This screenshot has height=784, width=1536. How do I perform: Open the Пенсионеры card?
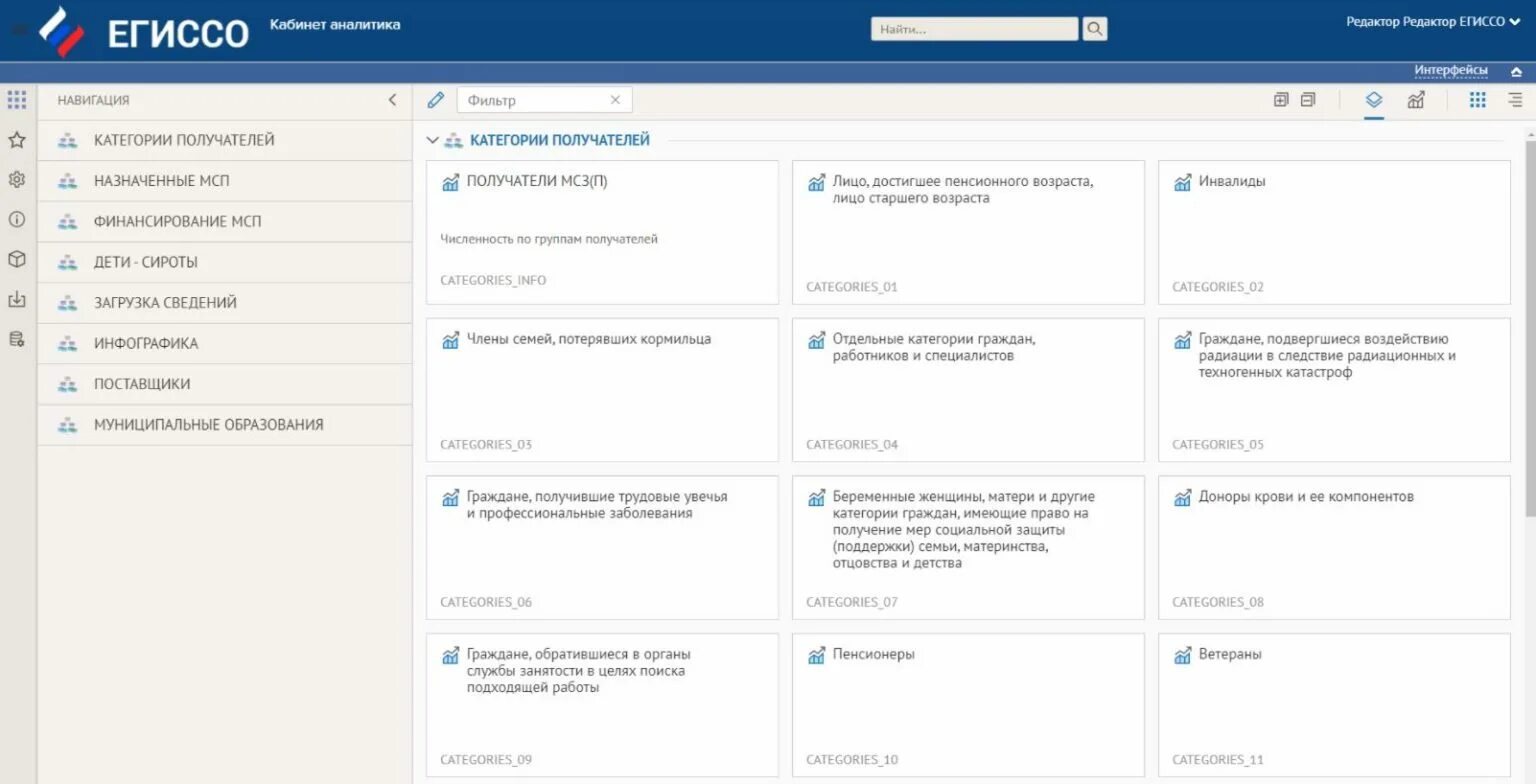tap(968, 705)
